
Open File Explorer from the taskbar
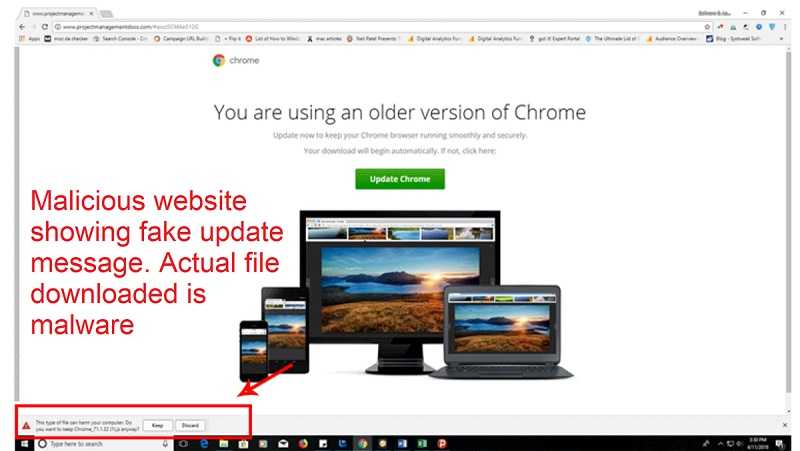(223, 444)
